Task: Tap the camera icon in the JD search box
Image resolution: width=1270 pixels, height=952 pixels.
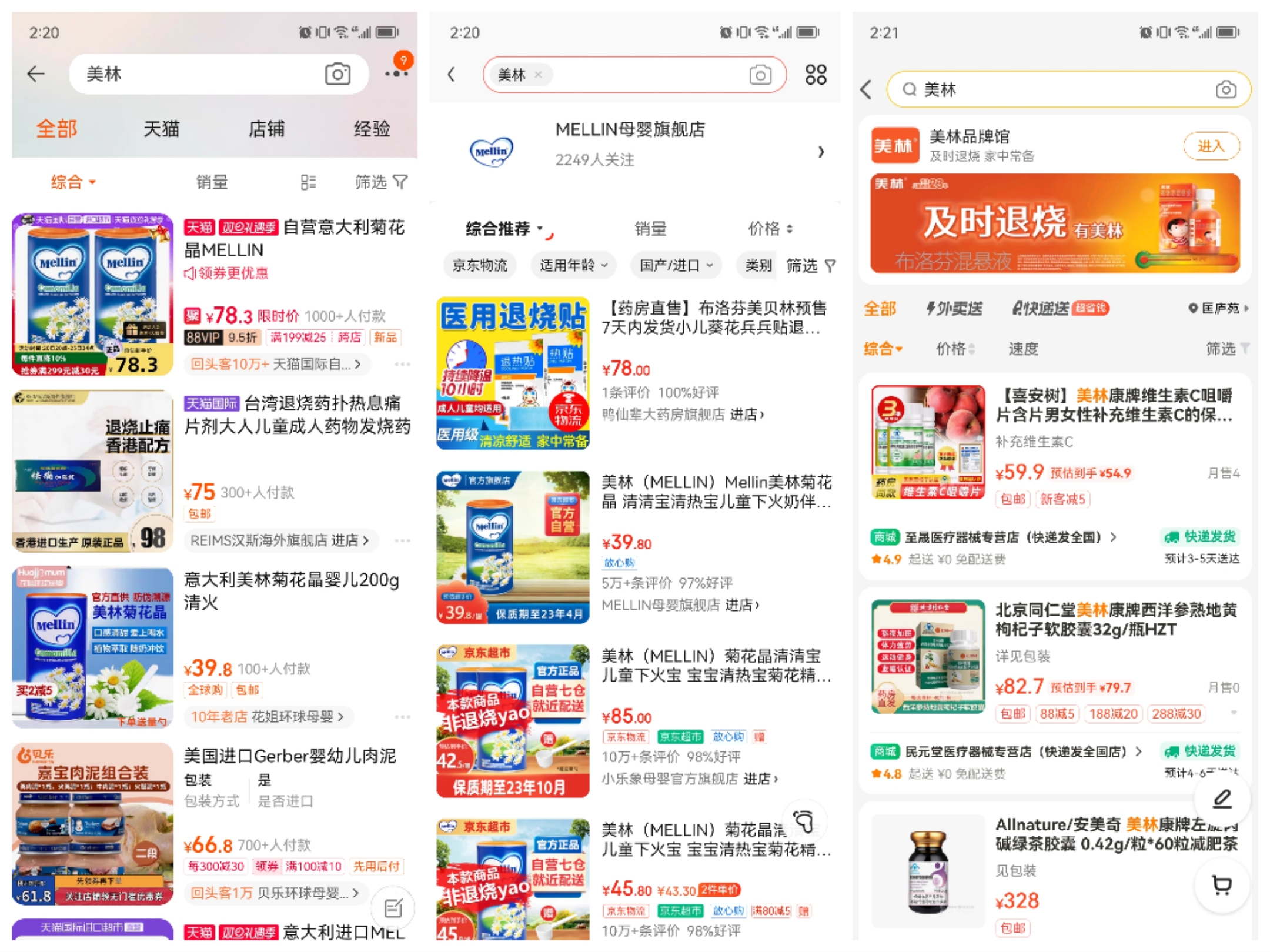Action: [760, 75]
